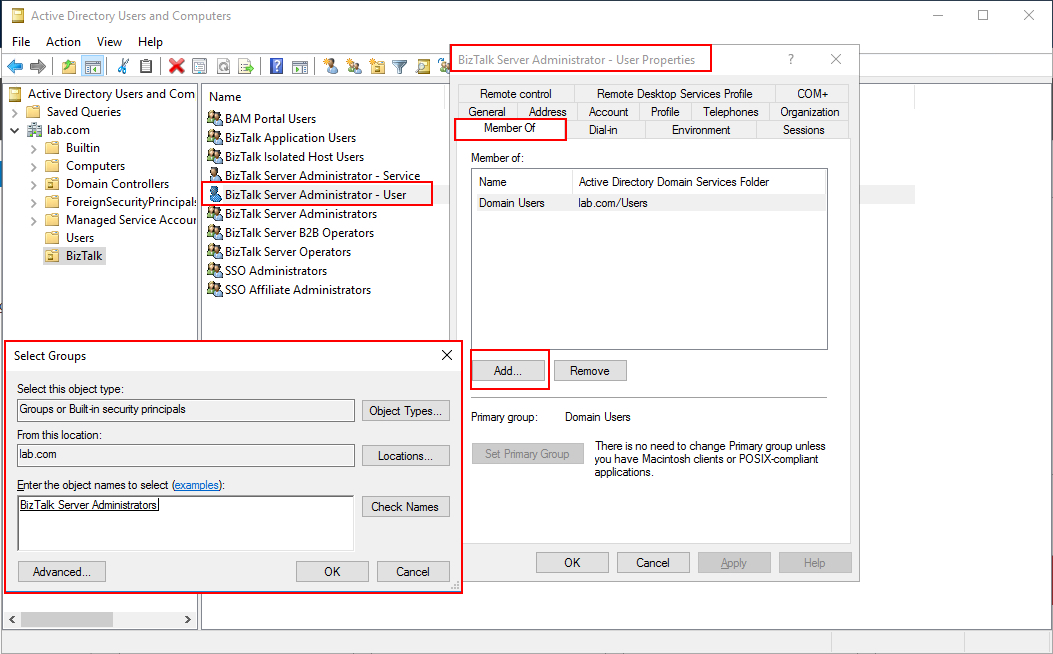1053x654 pixels.
Task: Switch to the Member Of tab
Action: [510, 128]
